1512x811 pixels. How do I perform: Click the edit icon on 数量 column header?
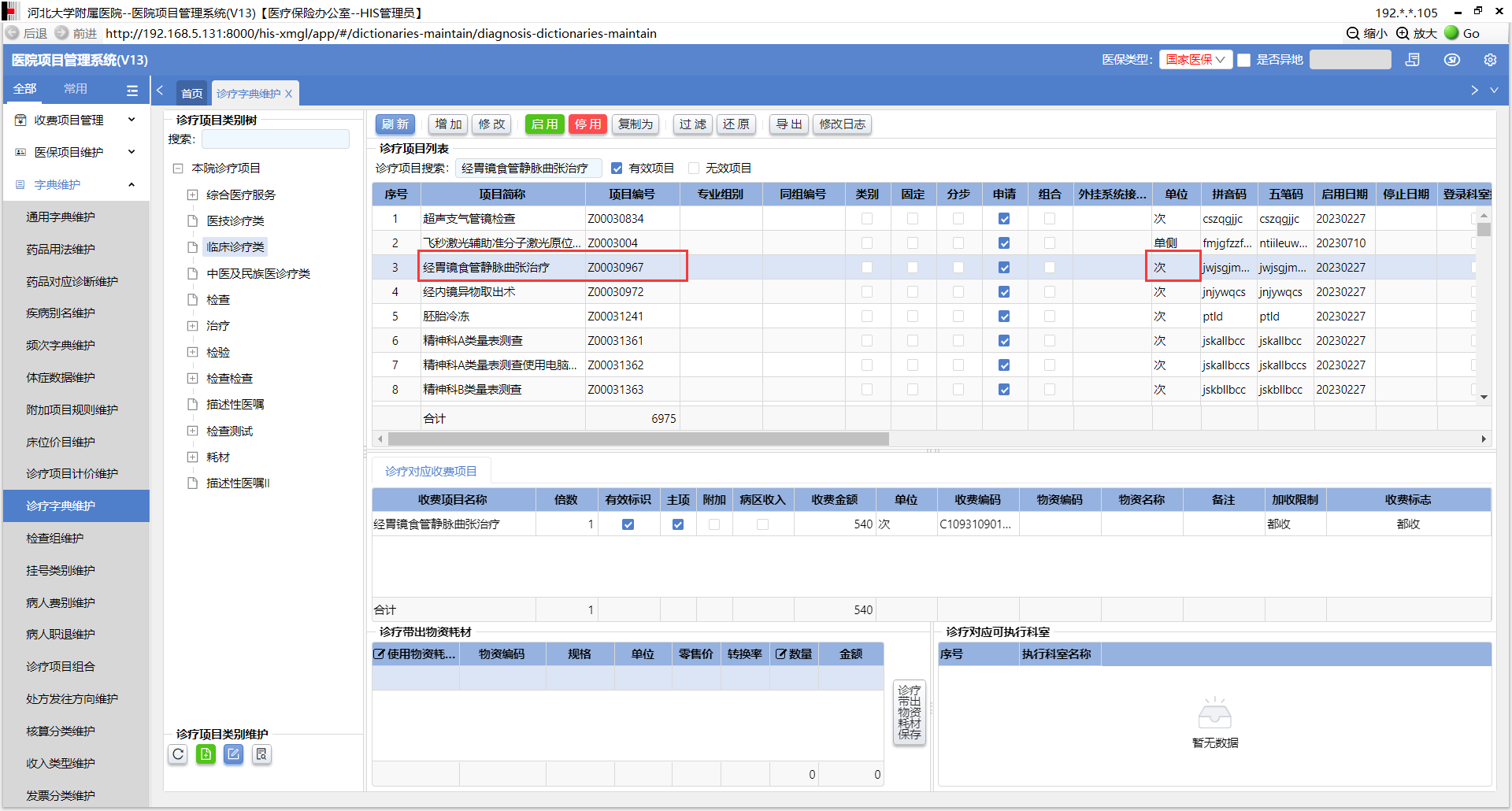[x=780, y=654]
